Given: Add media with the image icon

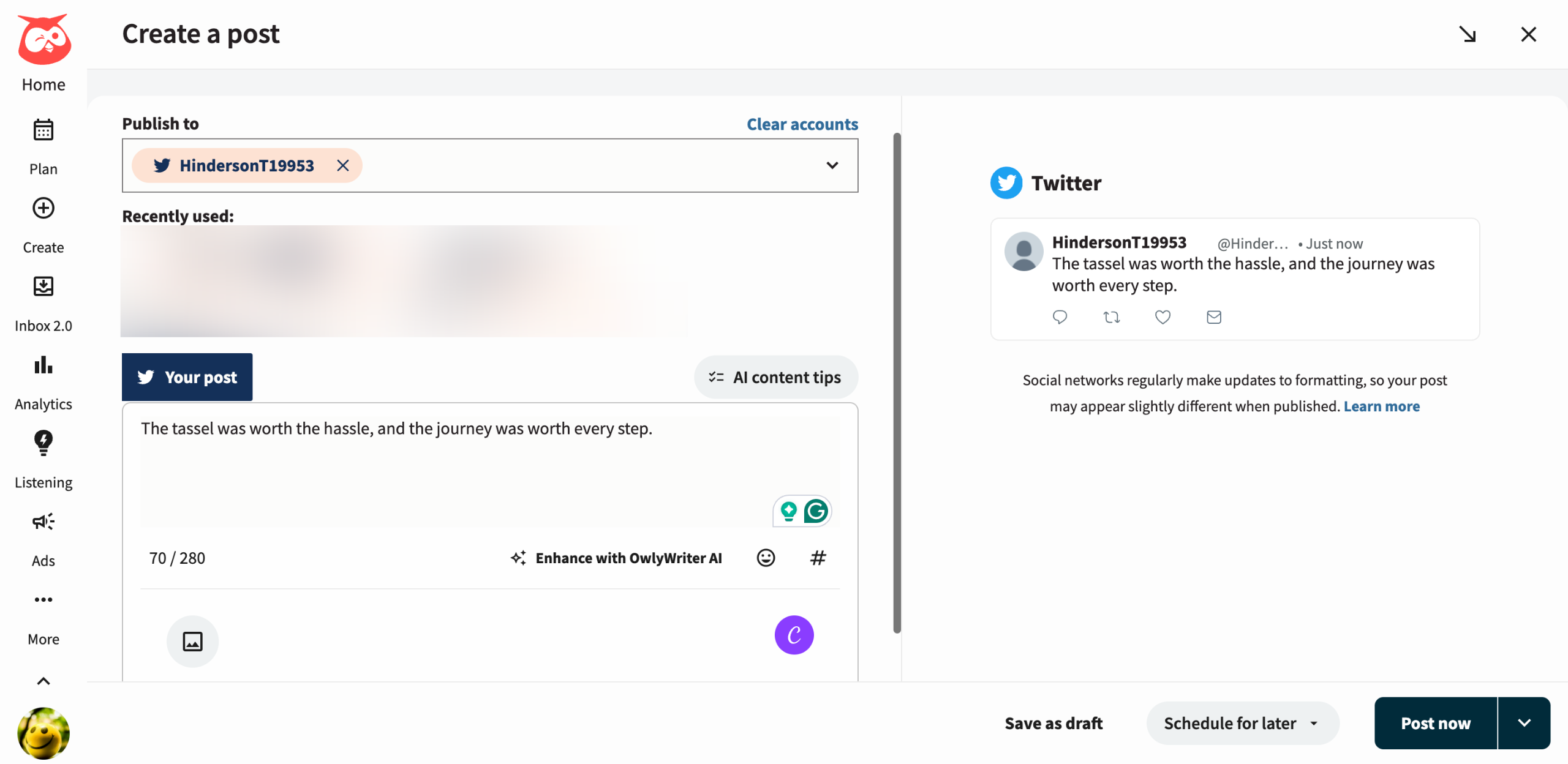Looking at the screenshot, I should pyautogui.click(x=192, y=641).
